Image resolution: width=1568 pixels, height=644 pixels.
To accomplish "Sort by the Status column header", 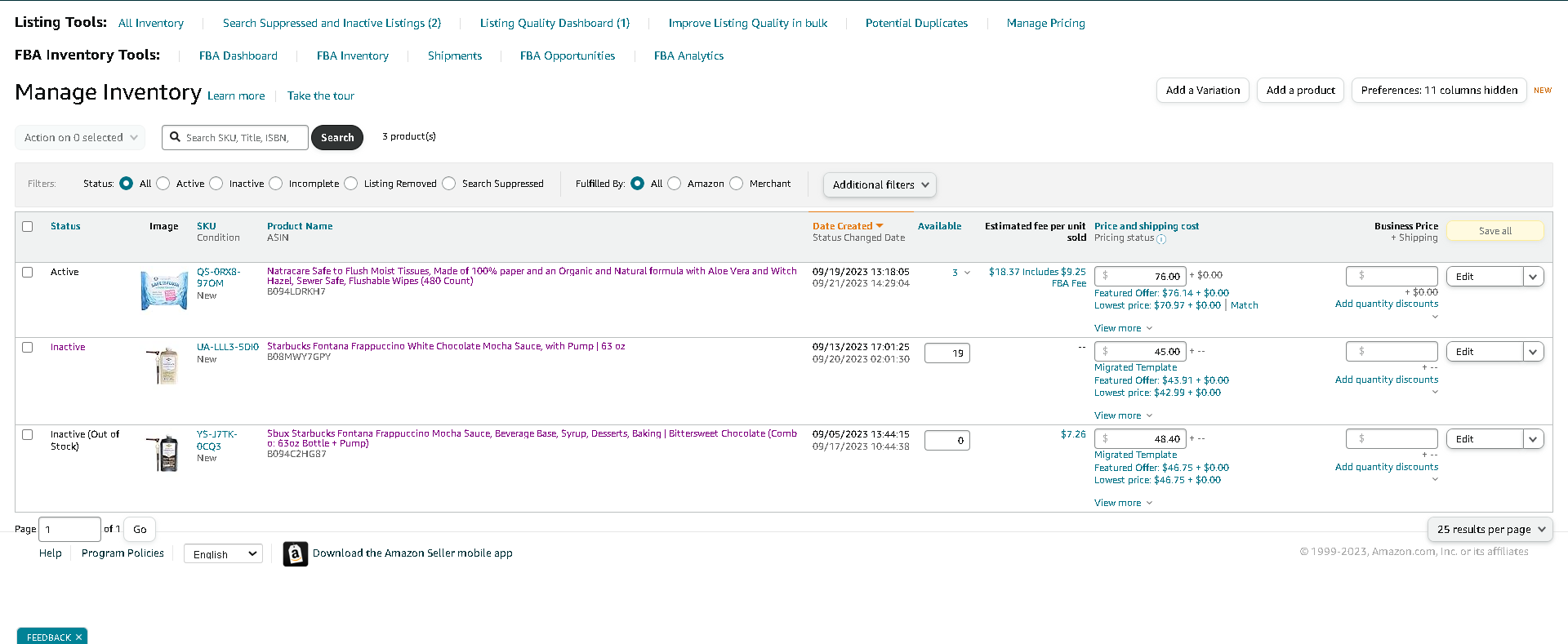I will [65, 226].
